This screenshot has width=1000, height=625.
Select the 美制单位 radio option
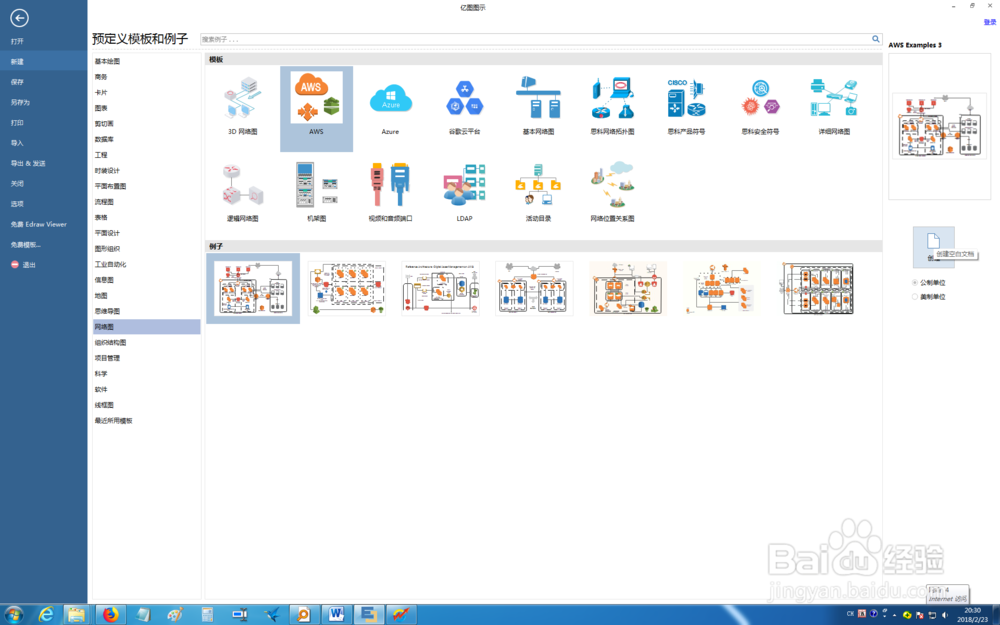(915, 297)
